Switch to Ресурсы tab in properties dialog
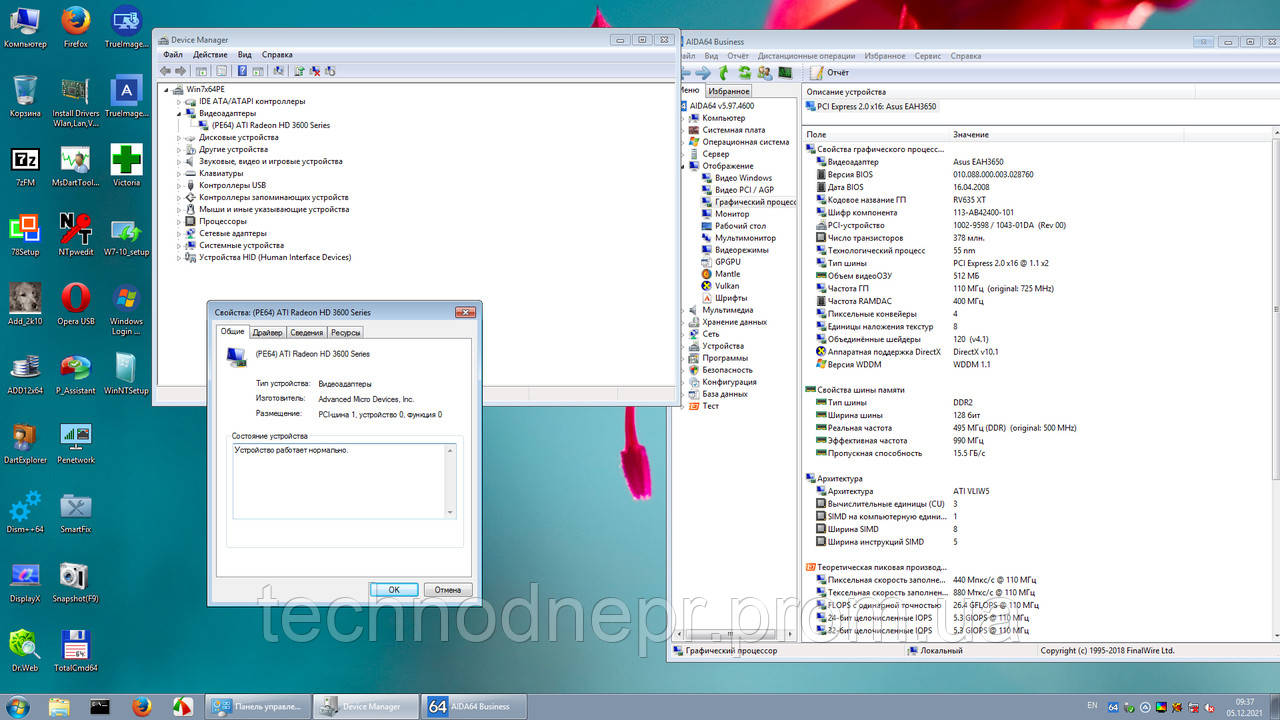The width and height of the screenshot is (1280, 720). [345, 332]
